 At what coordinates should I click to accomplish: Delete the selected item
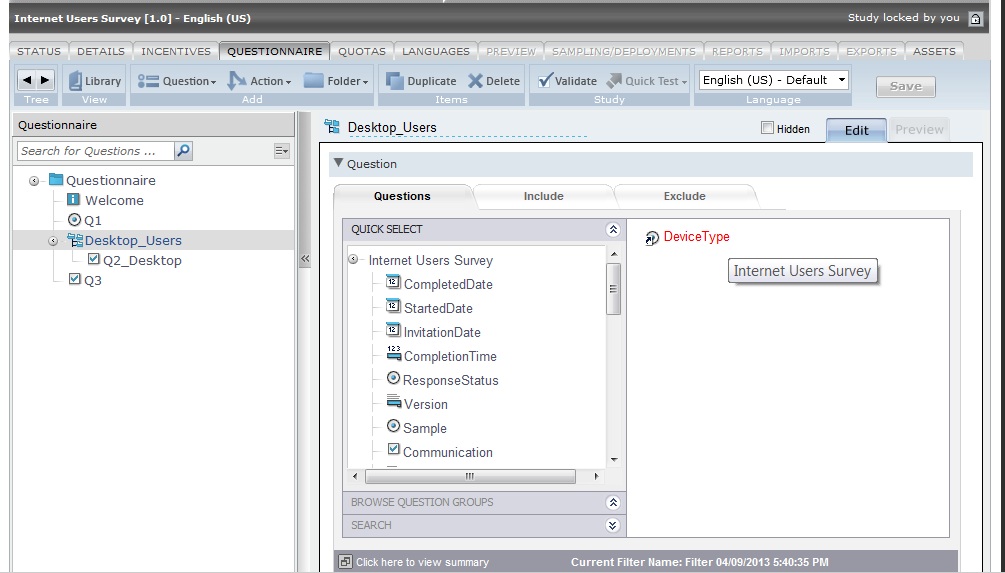coord(494,81)
